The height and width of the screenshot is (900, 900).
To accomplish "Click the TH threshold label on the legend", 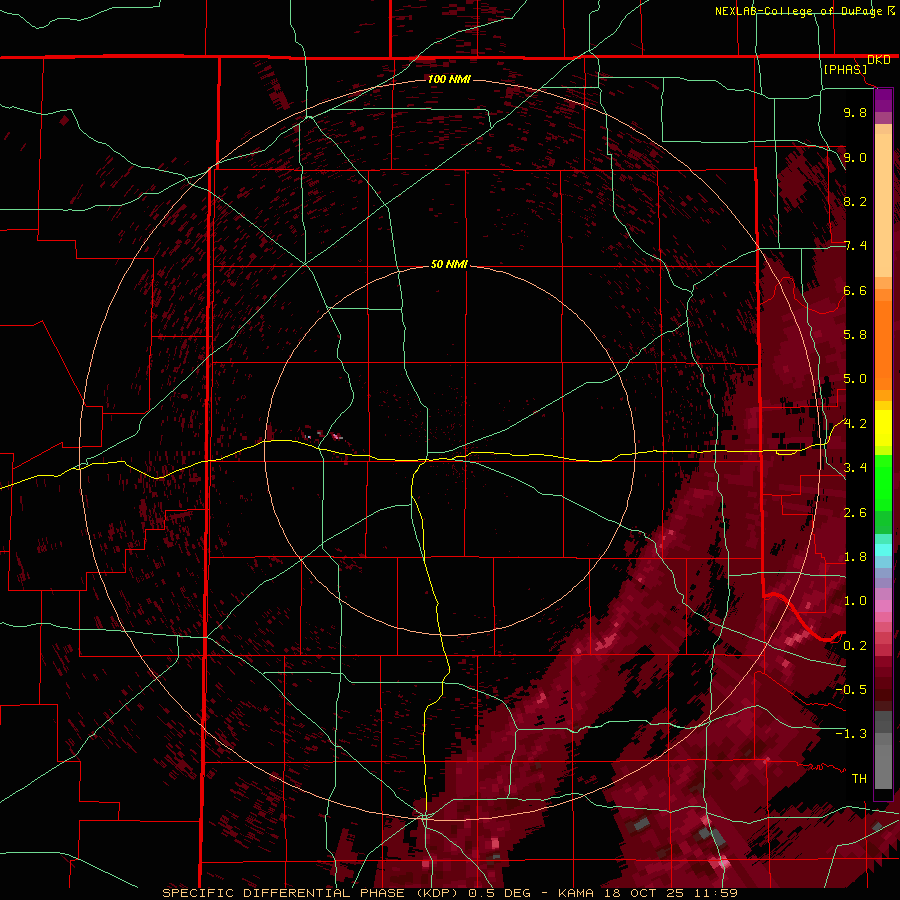I will click(859, 779).
